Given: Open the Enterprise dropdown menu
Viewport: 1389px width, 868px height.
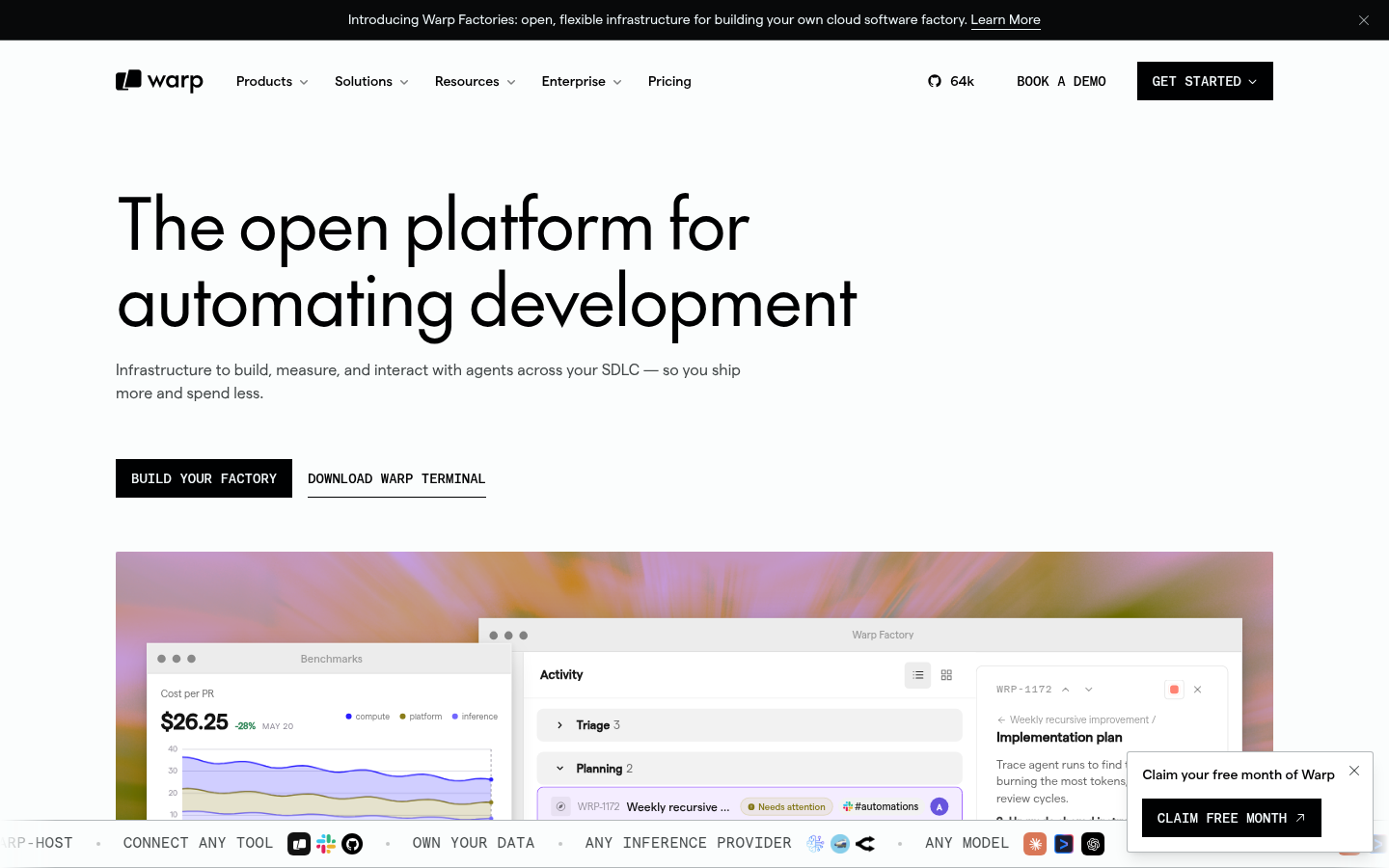Looking at the screenshot, I should 582,81.
